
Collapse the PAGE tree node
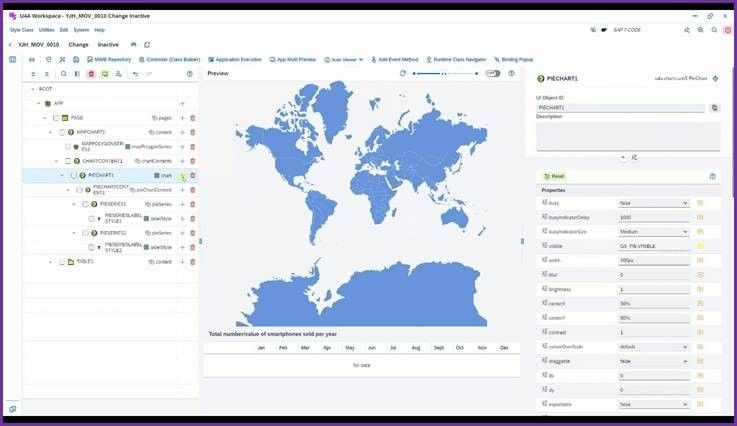[x=45, y=118]
